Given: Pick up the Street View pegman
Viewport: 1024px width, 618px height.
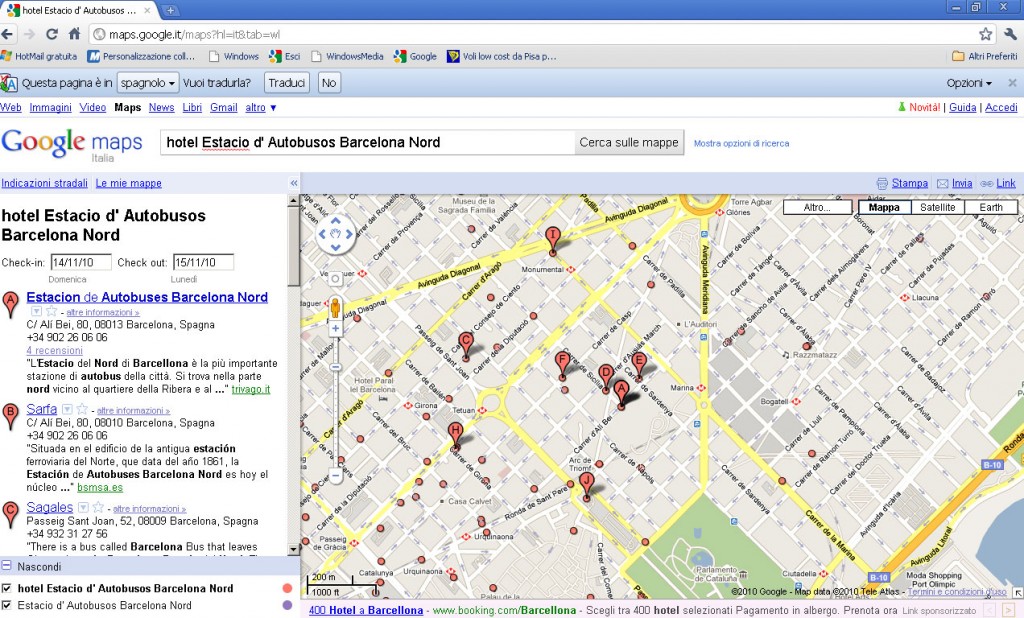Looking at the screenshot, I should [335, 307].
